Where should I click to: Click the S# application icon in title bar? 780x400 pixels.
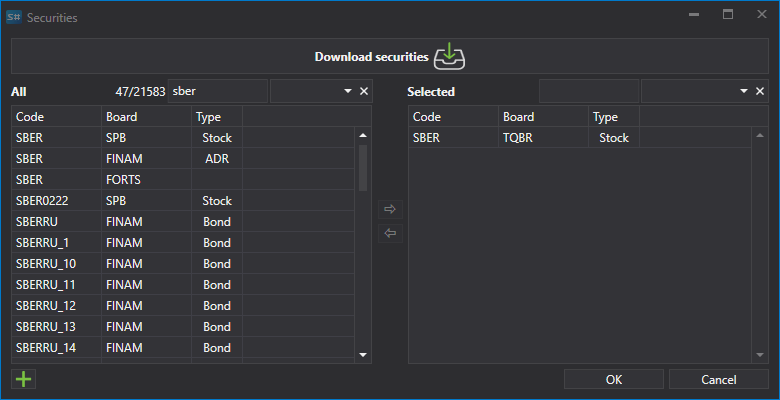pos(14,17)
